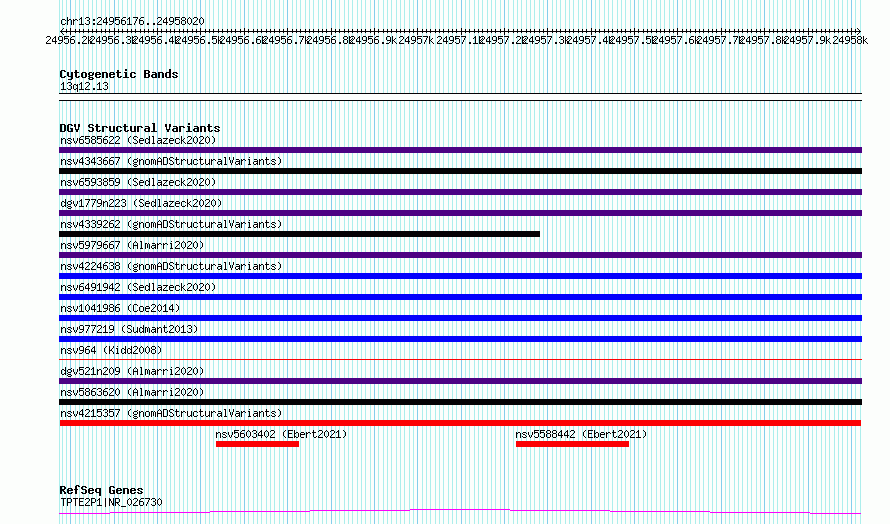Open dgv521n209 (Almarri2020) variant label
The height and width of the screenshot is (524, 890).
coord(132,371)
